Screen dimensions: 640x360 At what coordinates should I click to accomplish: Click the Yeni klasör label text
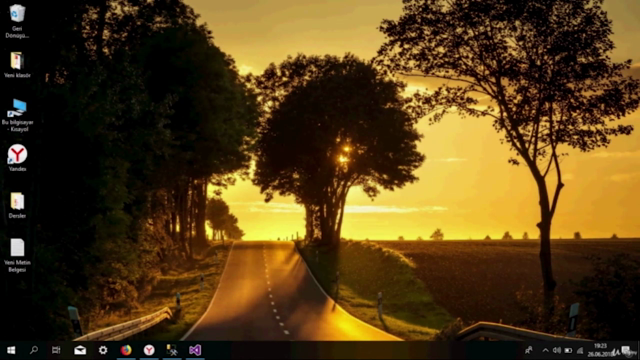pyautogui.click(x=17, y=76)
